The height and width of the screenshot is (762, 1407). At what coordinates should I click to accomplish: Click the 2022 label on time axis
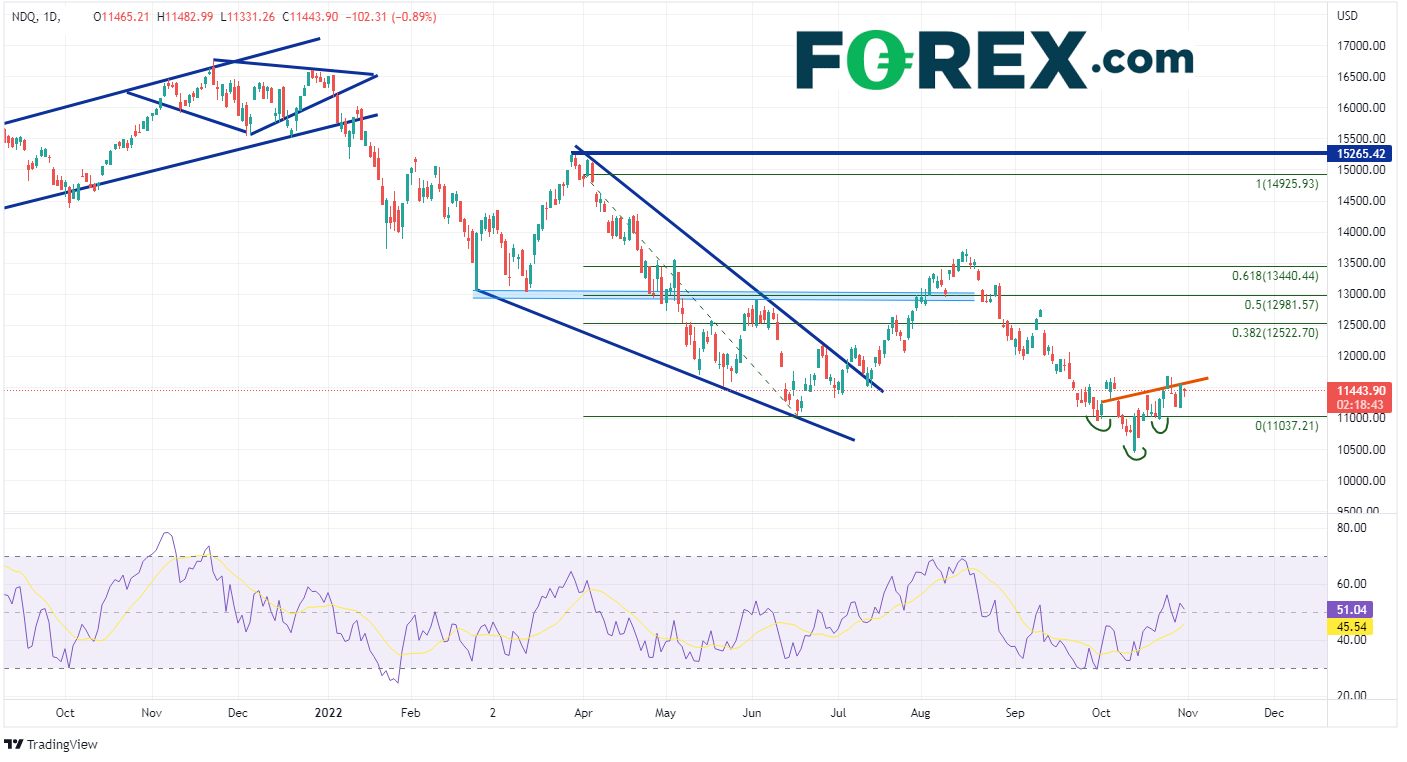pos(329,713)
